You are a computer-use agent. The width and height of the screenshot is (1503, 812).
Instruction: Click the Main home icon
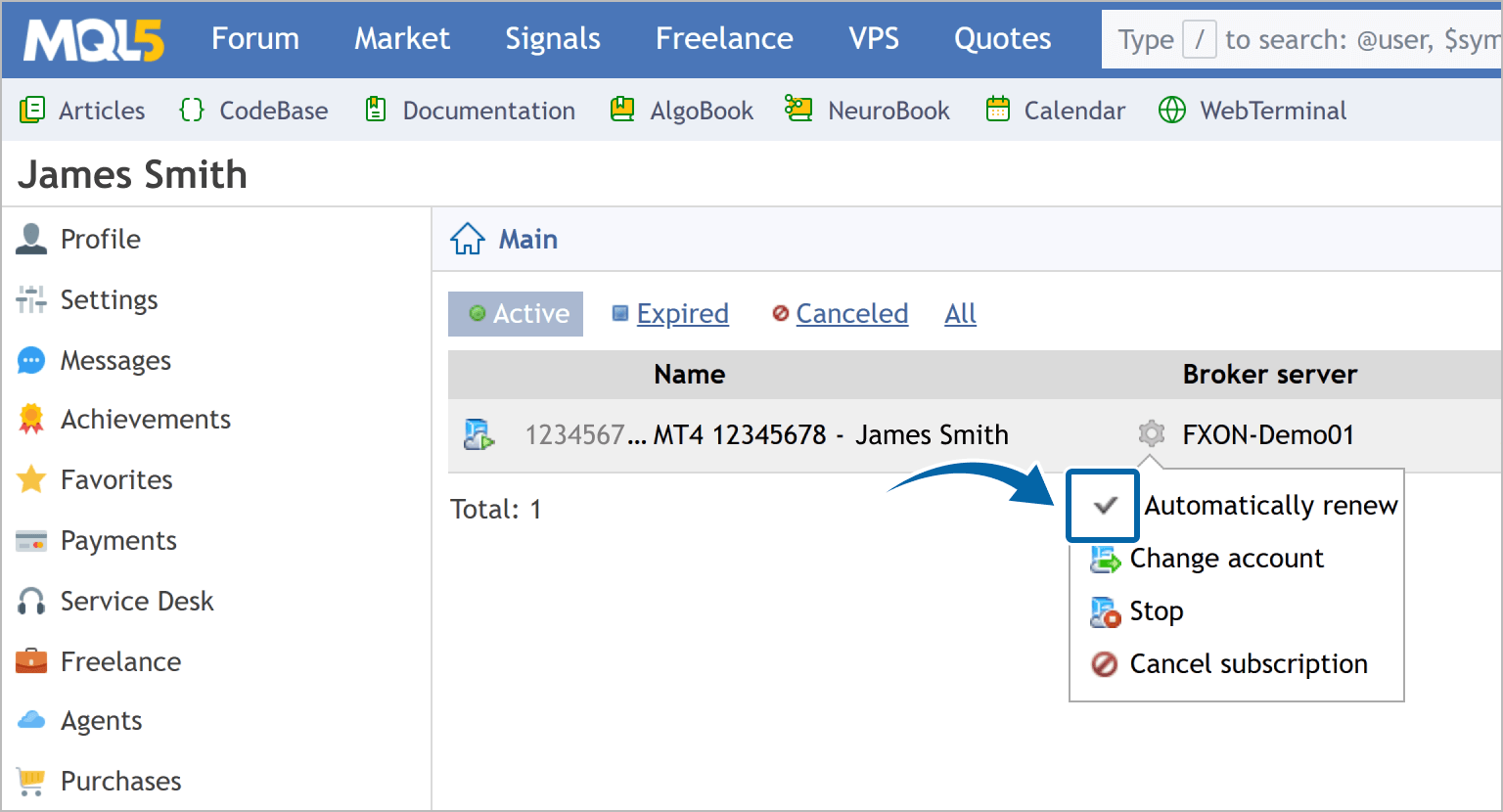click(468, 238)
